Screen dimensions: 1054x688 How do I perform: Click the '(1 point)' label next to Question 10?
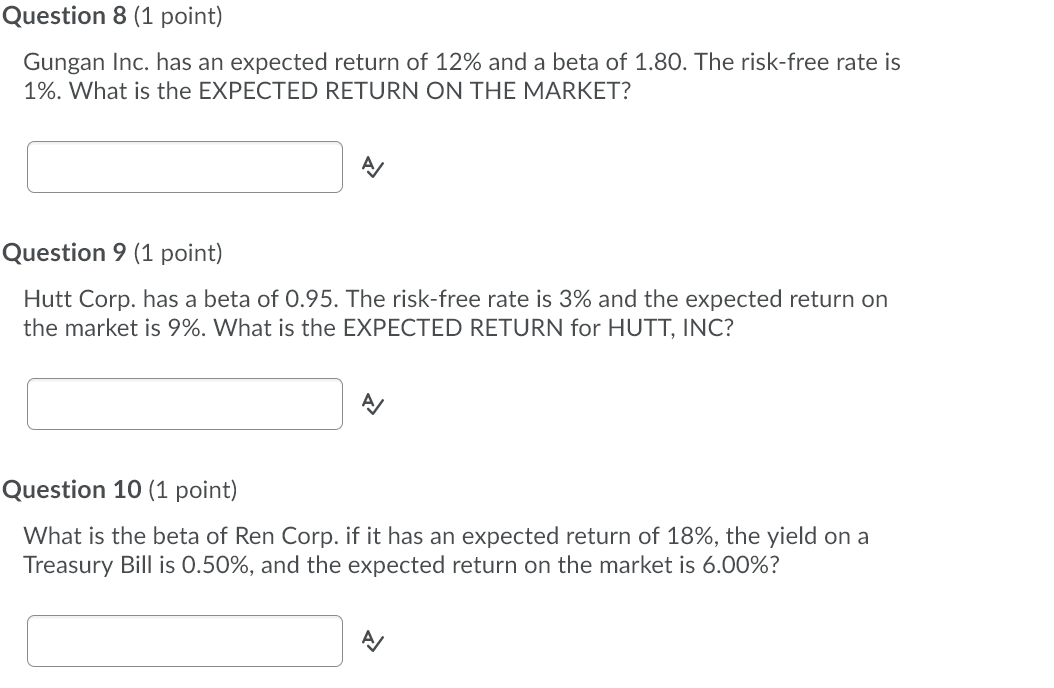point(192,490)
